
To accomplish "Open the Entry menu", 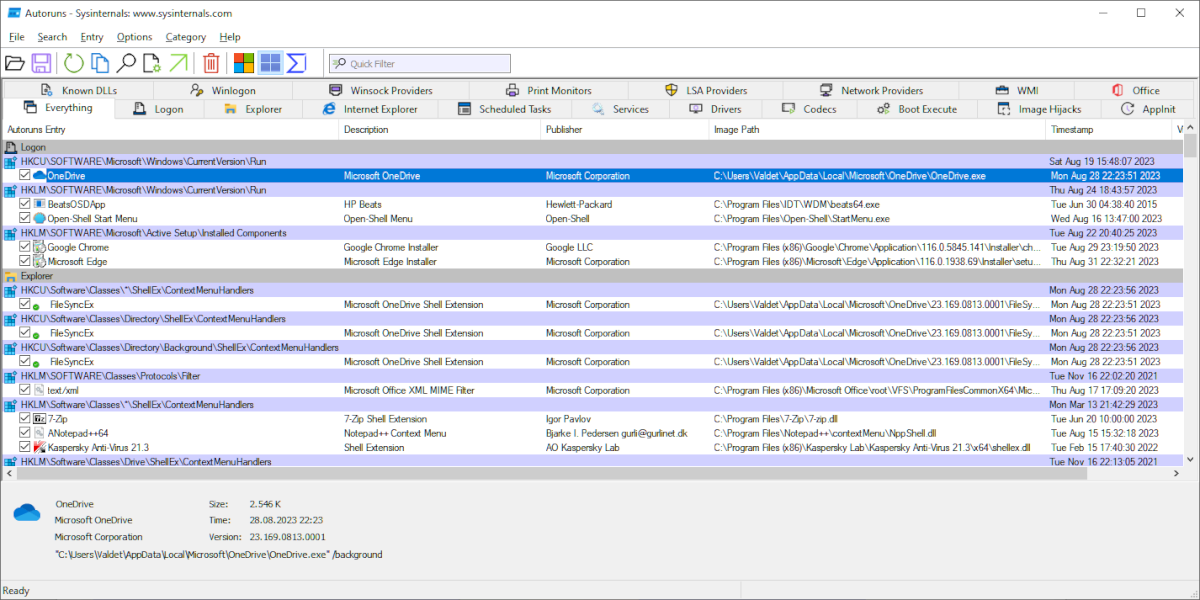I will pyautogui.click(x=91, y=37).
